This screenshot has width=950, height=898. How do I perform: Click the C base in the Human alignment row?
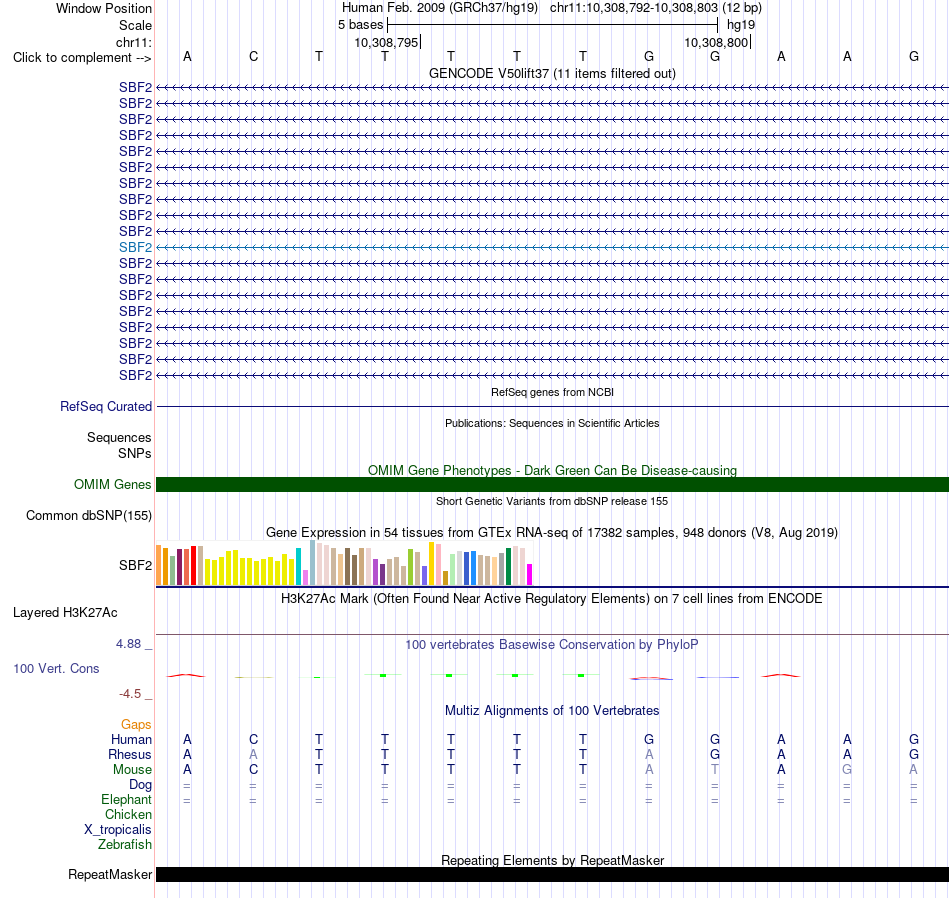pyautogui.click(x=253, y=739)
